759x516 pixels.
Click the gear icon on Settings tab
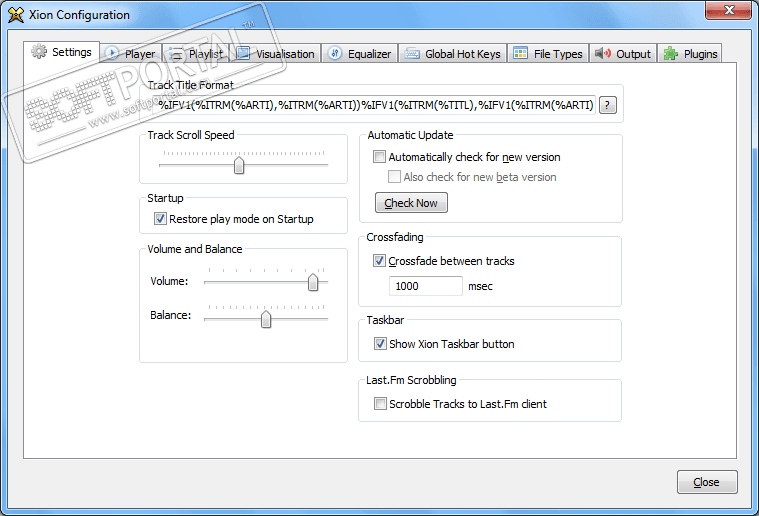click(39, 51)
